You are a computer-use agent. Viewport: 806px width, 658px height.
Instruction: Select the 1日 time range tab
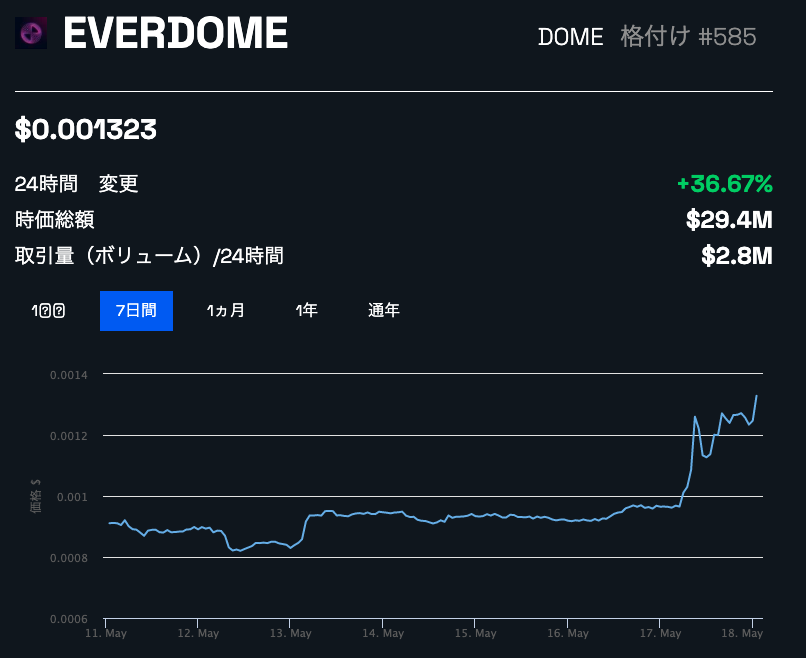tap(48, 310)
